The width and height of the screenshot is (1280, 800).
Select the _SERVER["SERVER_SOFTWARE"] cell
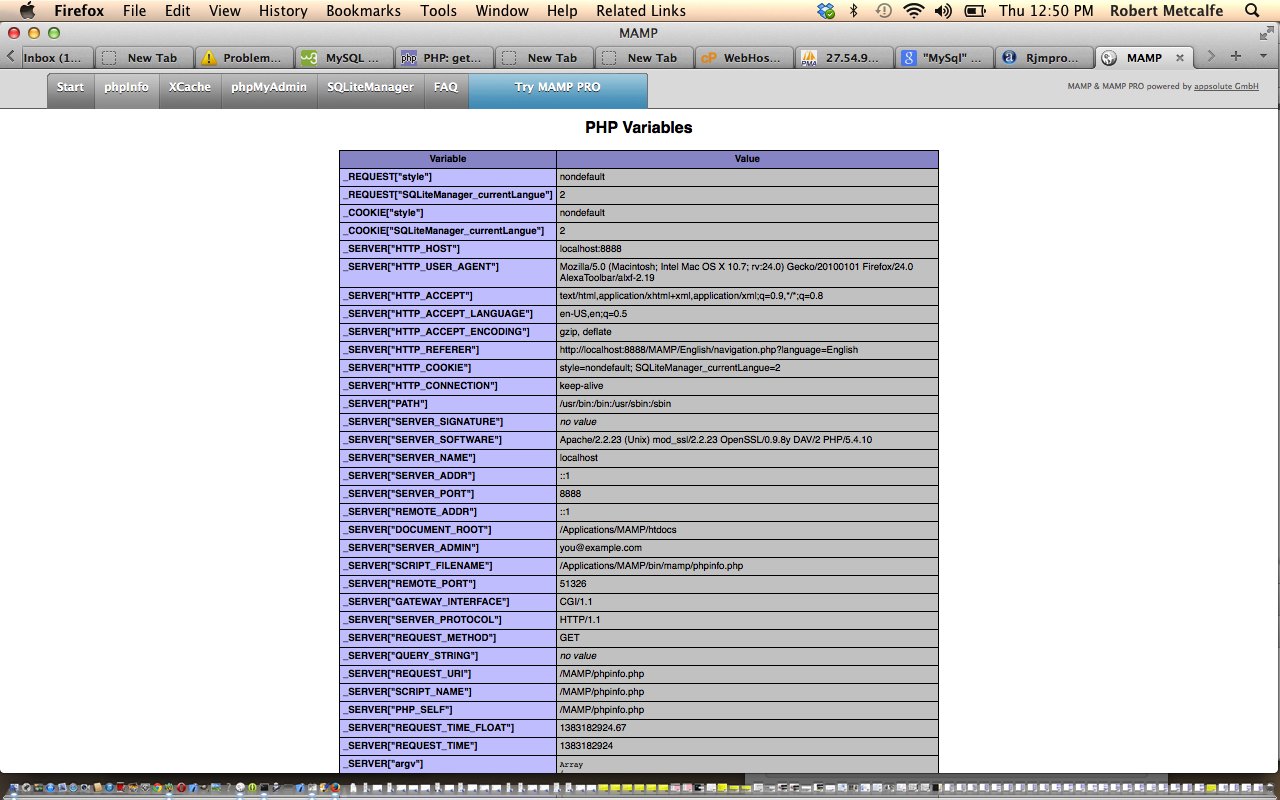(x=448, y=440)
